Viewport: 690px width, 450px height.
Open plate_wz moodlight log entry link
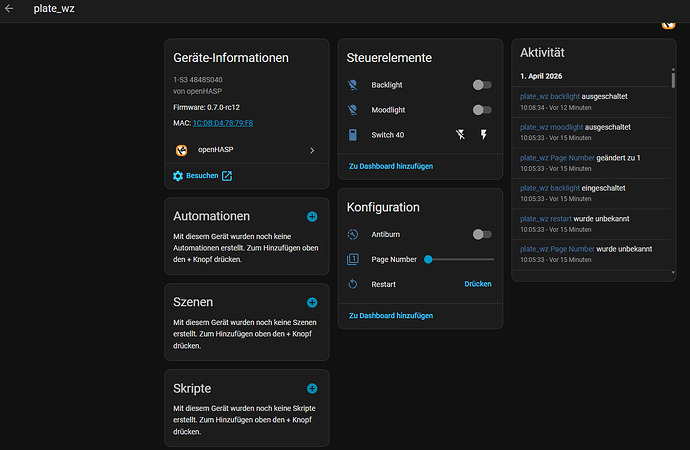point(551,127)
